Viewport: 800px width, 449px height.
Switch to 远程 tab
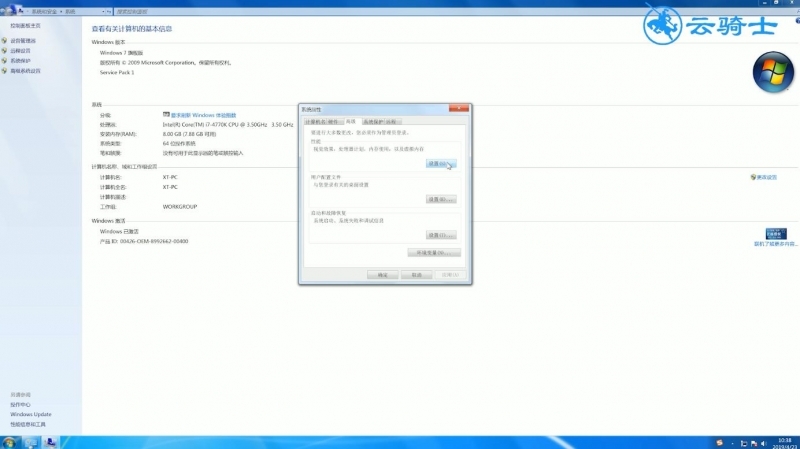click(x=391, y=122)
